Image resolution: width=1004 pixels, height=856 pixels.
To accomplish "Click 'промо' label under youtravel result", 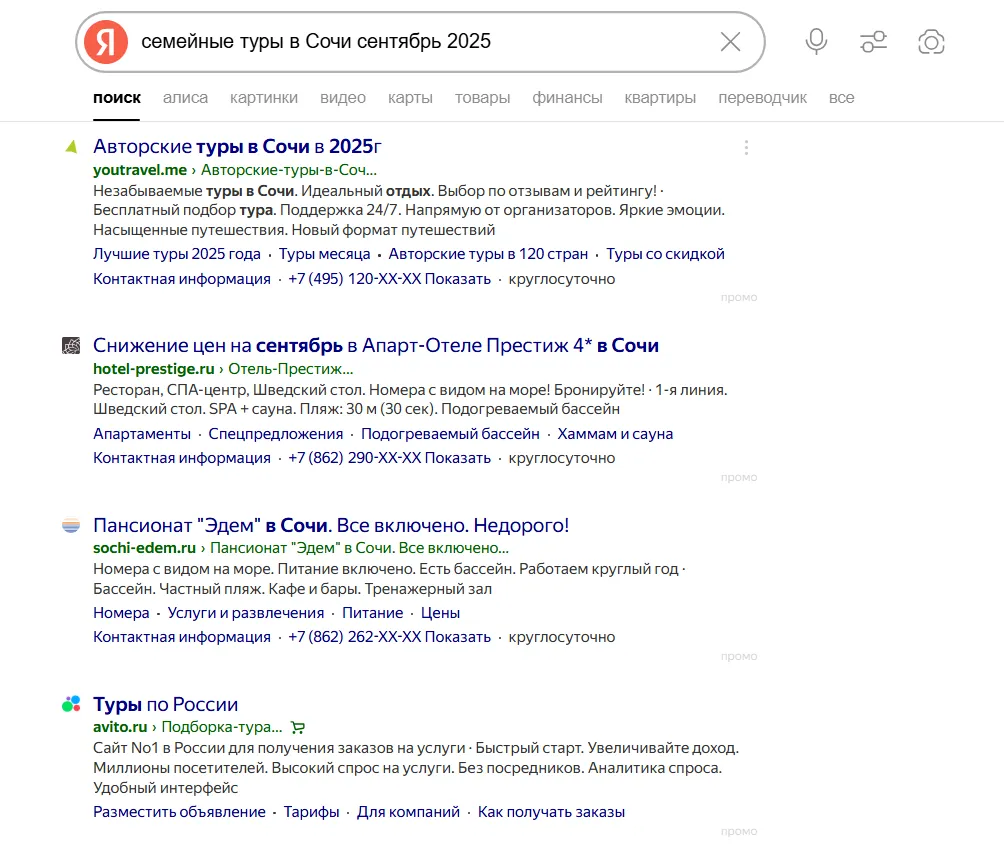I will click(739, 298).
